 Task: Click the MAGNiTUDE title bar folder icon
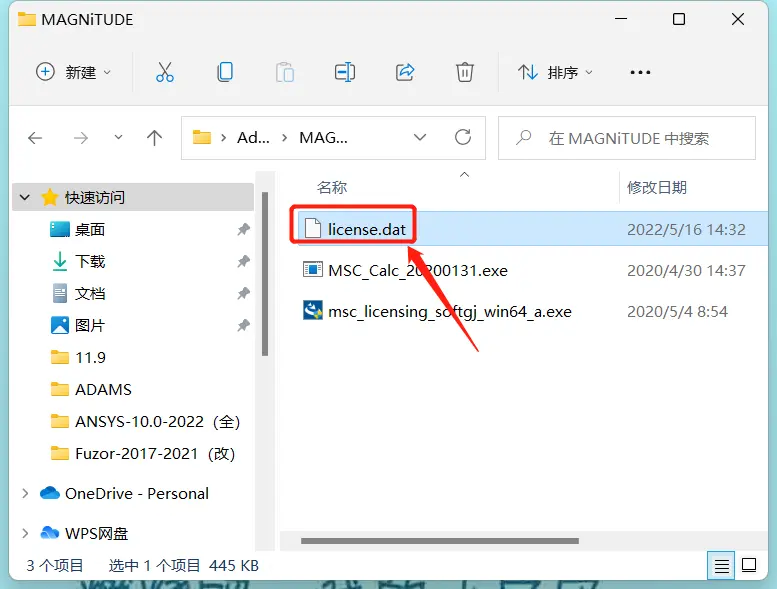coord(27,19)
